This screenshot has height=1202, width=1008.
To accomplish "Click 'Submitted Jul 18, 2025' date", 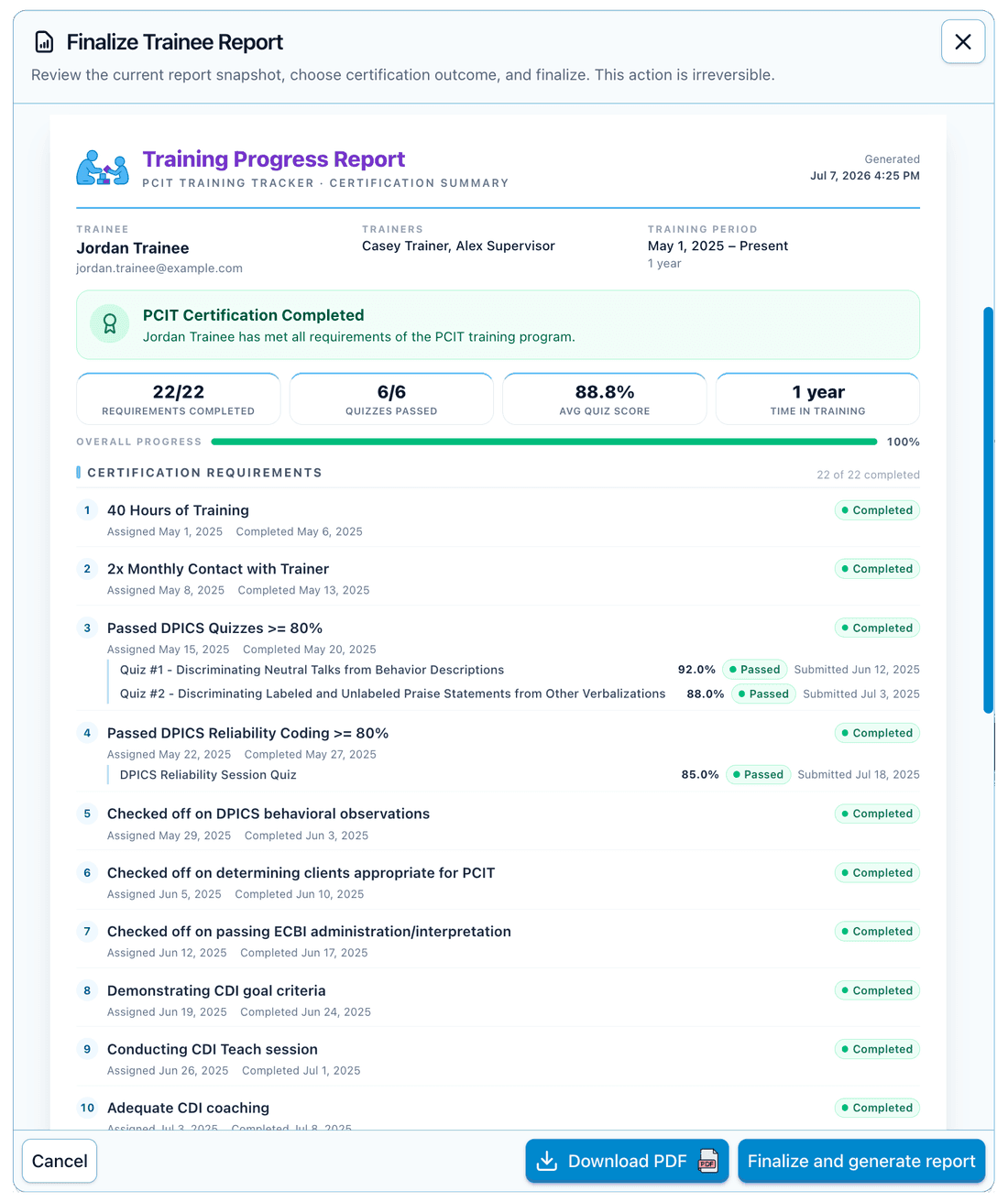I will click(x=859, y=774).
